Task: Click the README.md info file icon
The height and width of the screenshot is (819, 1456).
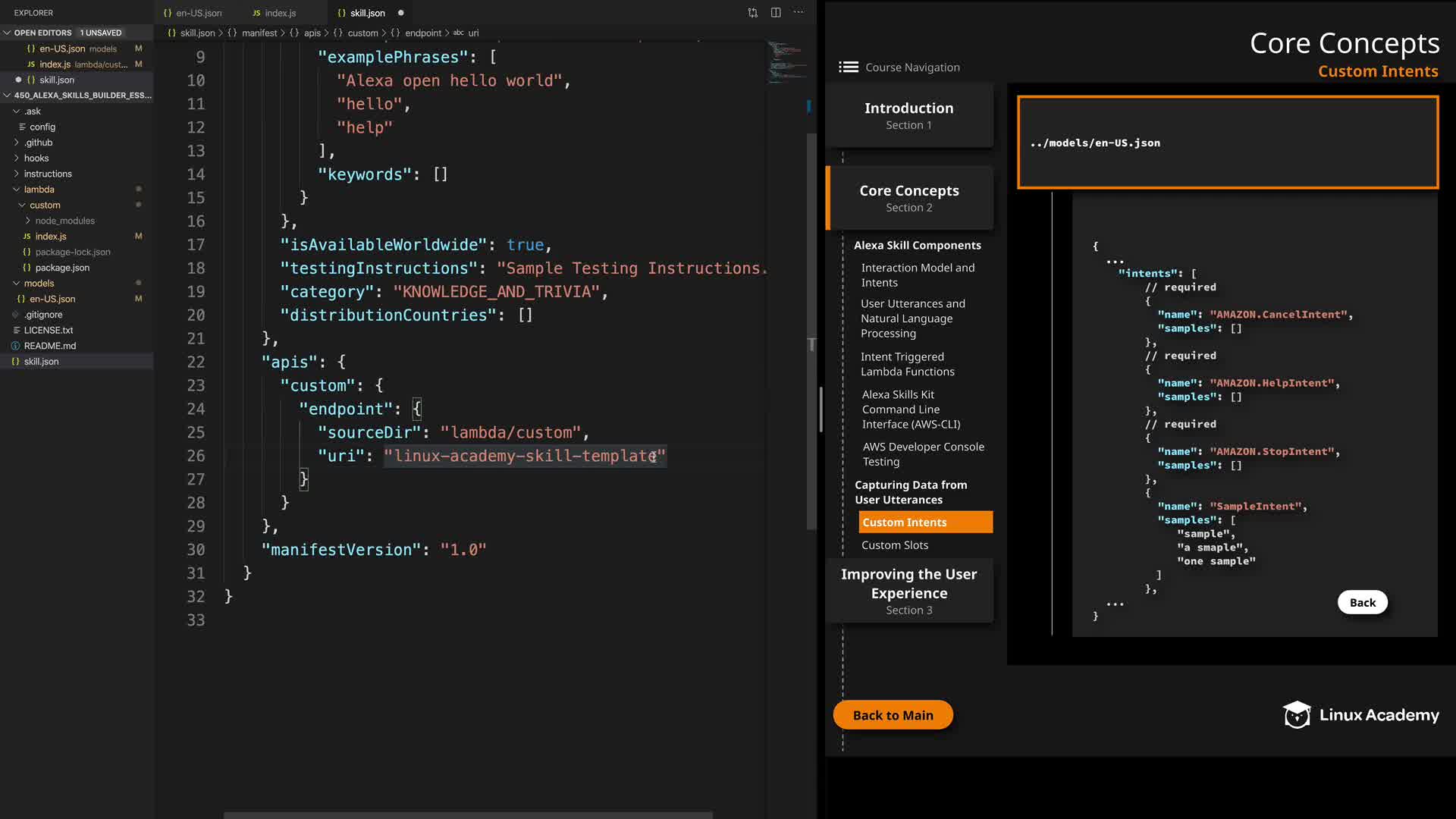Action: (15, 346)
